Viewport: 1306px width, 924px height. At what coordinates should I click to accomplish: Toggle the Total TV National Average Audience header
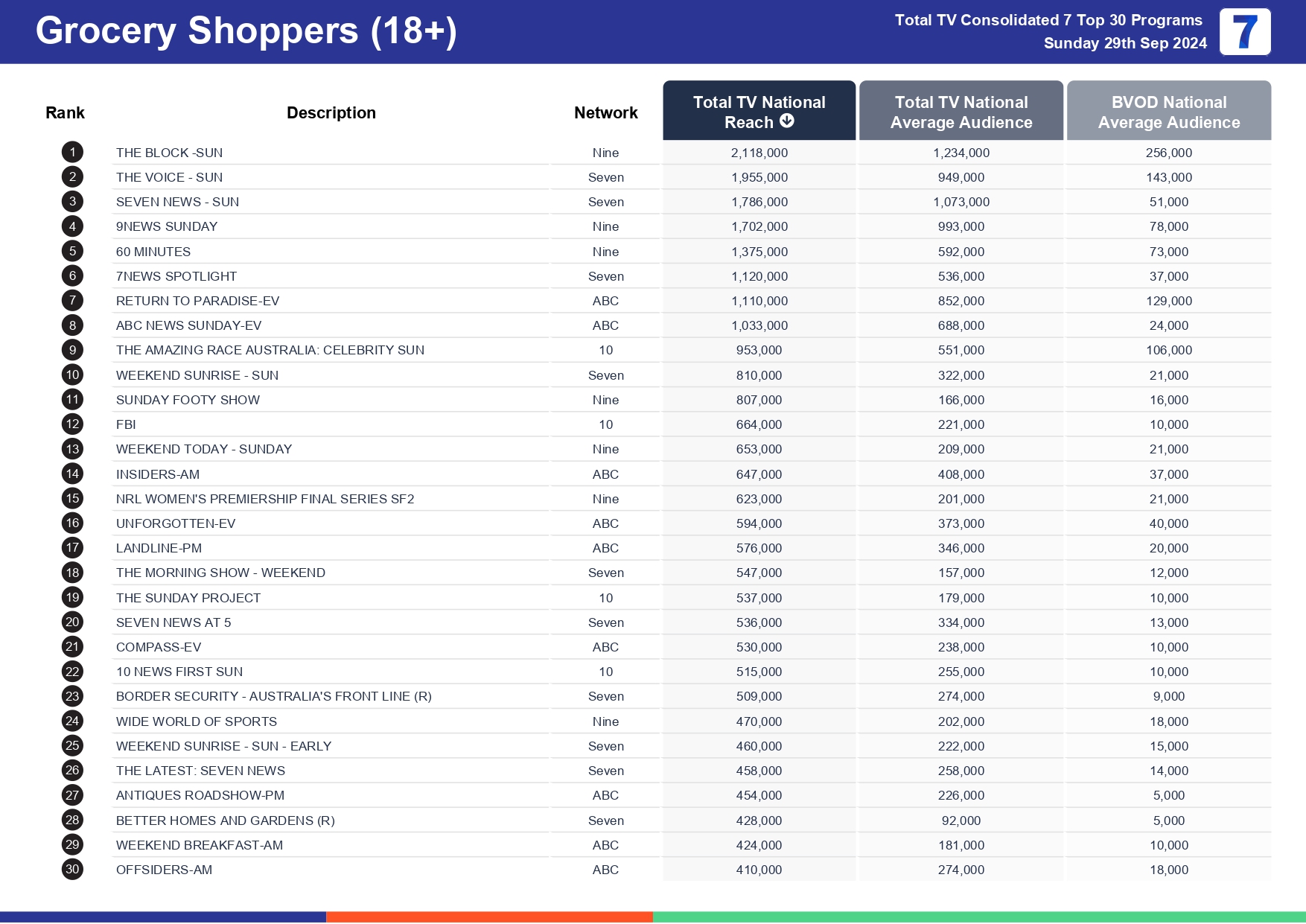tap(961, 110)
